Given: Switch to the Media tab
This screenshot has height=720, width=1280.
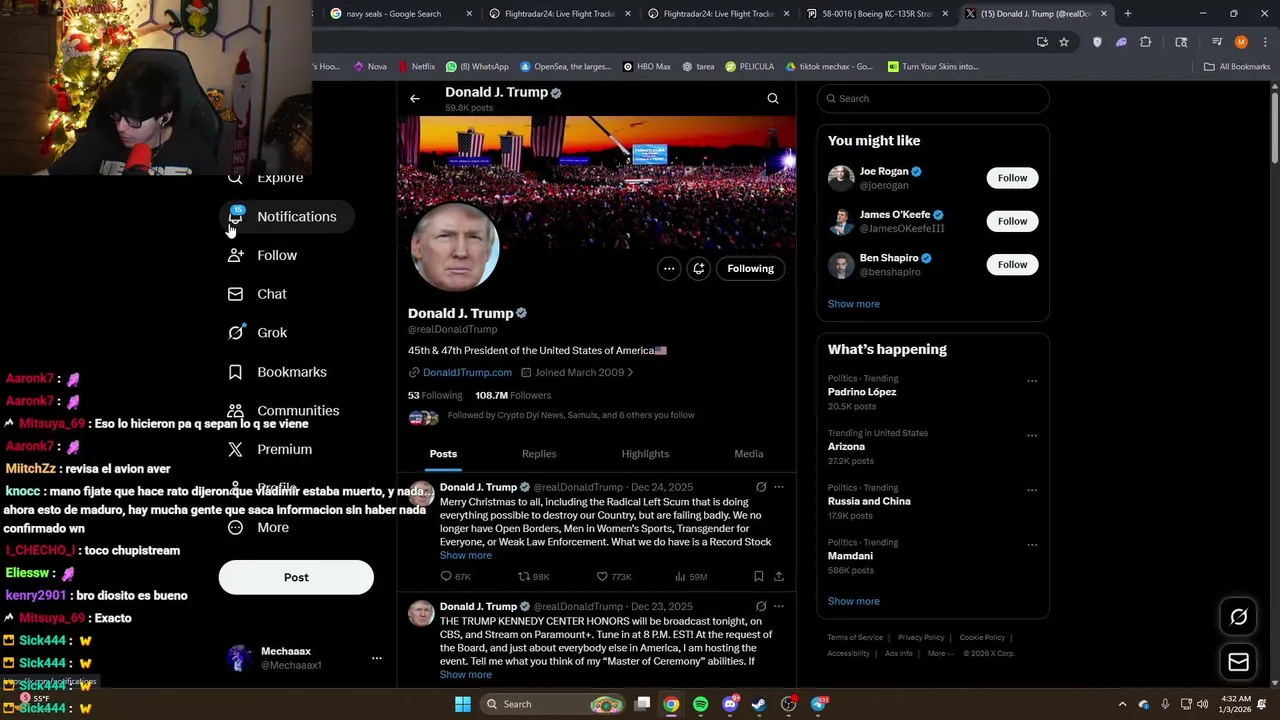Looking at the screenshot, I should pos(749,454).
